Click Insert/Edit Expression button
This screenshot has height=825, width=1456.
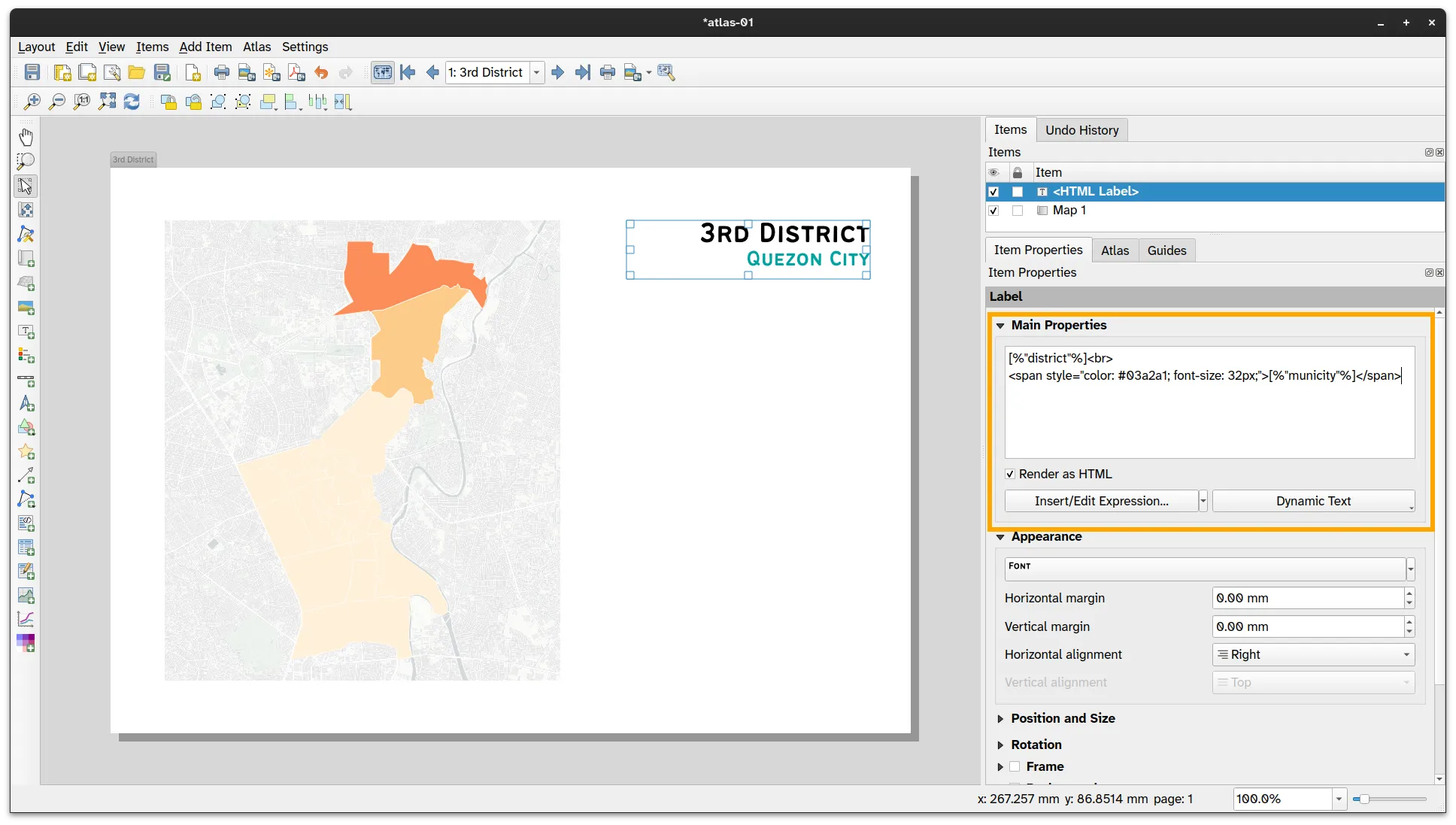point(1101,501)
